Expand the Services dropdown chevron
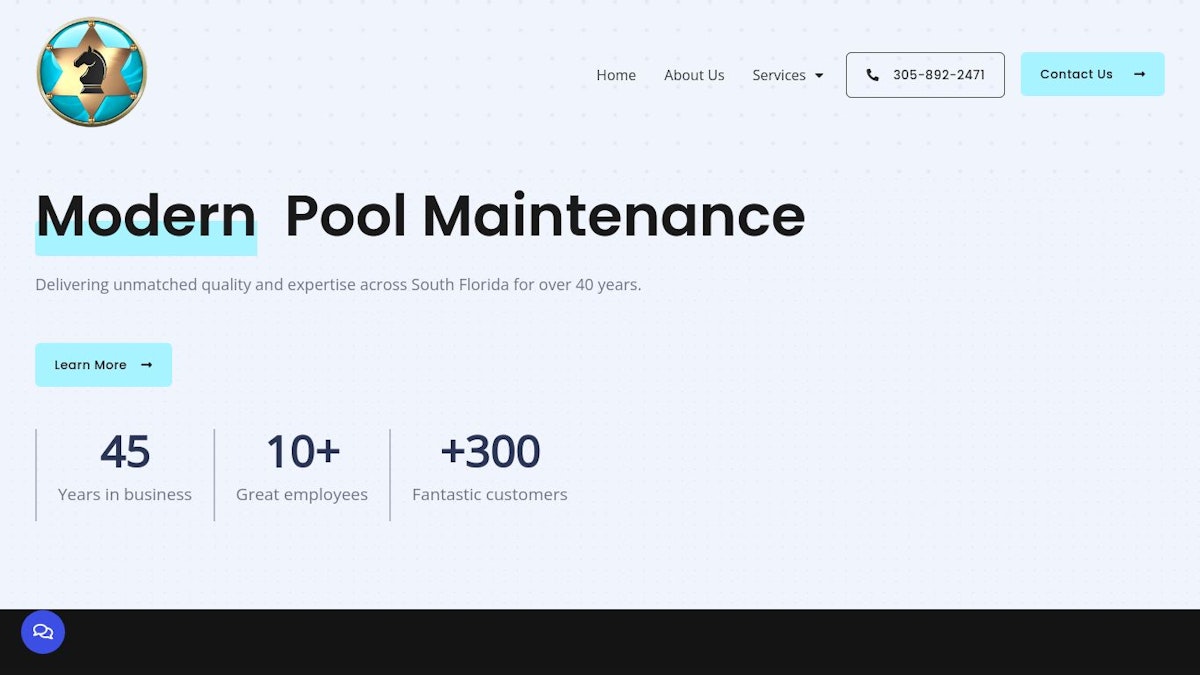 (x=818, y=75)
